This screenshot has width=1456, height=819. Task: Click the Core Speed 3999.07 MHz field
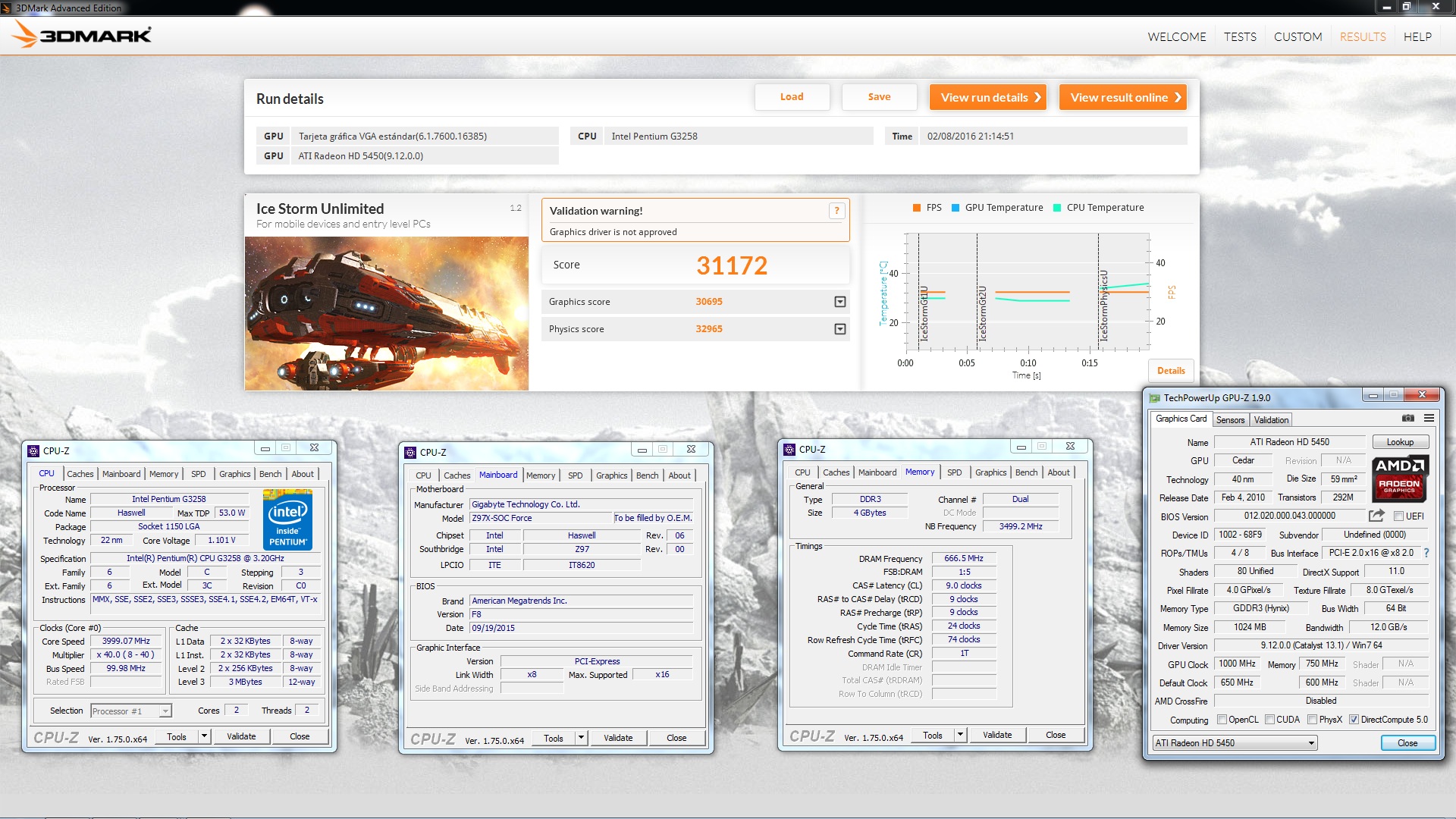coord(126,641)
